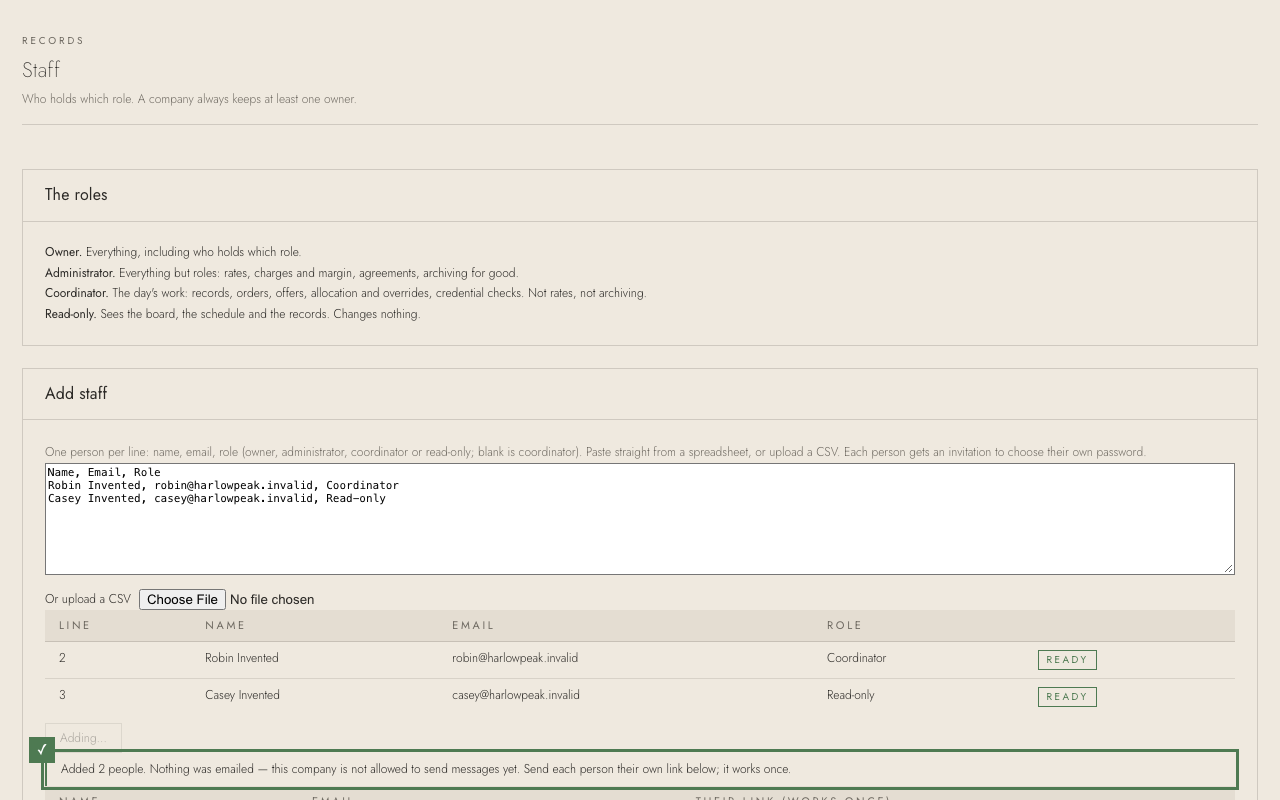Click the 'Added 2 people' success message
This screenshot has width=1280, height=800.
tap(426, 769)
